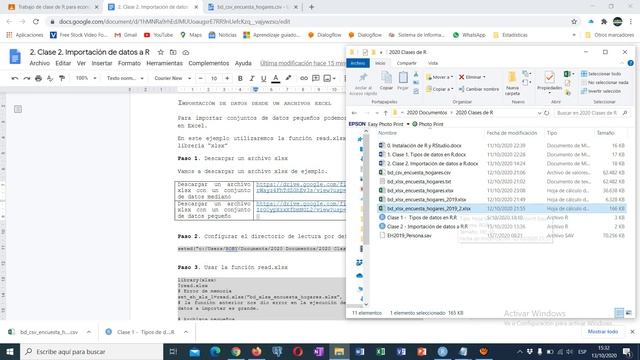Click the Insert image icon in Docs

point(327,78)
